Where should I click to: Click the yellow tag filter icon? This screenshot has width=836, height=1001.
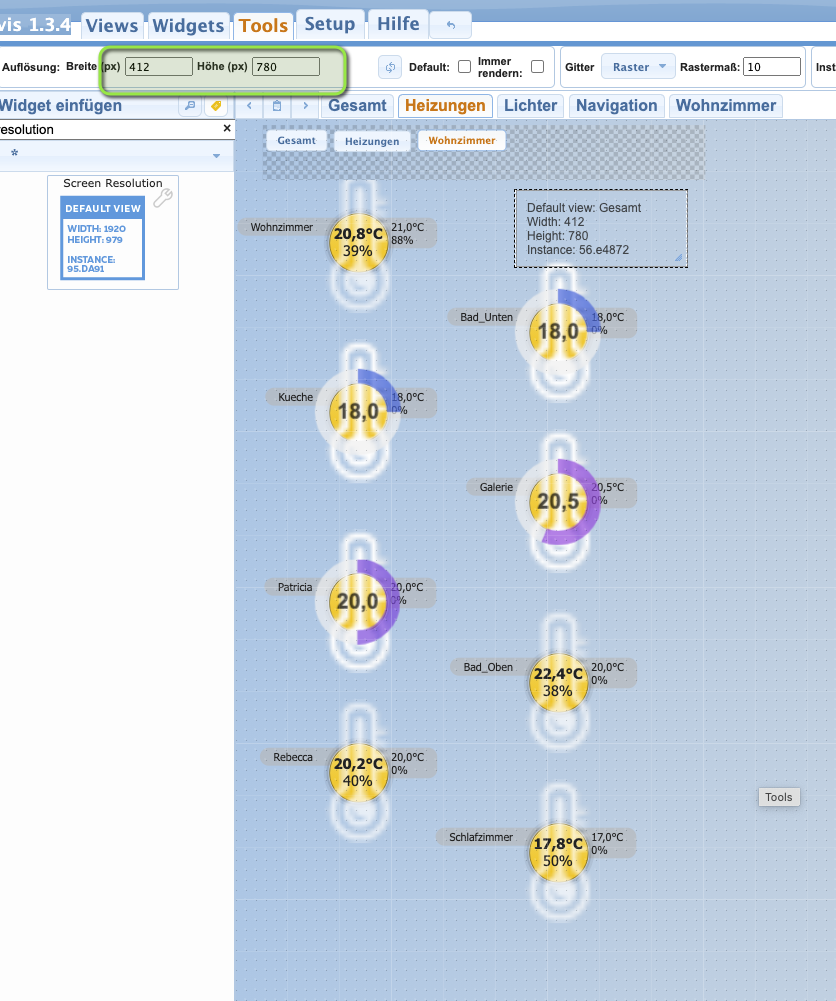click(216, 105)
